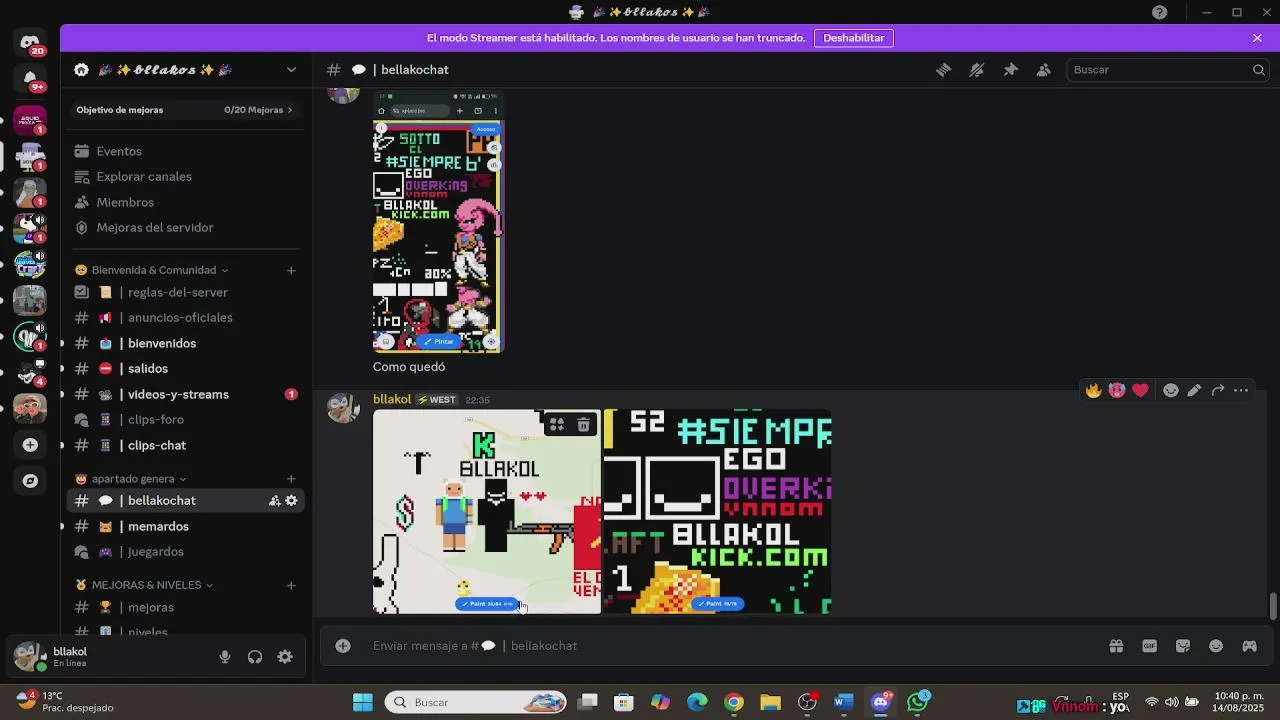Open apps game controller icon in message bar
This screenshot has height=720, width=1280.
pos(1249,646)
